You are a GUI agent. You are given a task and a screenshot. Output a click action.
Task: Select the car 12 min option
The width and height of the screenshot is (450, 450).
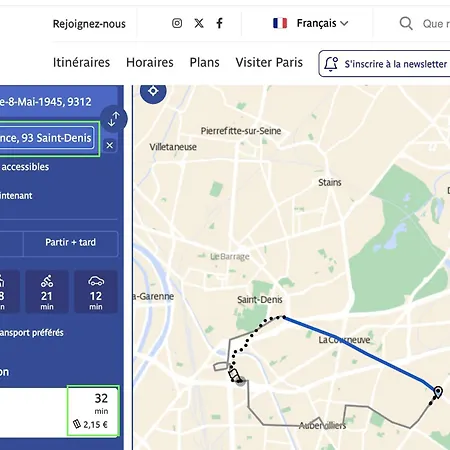pyautogui.click(x=96, y=292)
